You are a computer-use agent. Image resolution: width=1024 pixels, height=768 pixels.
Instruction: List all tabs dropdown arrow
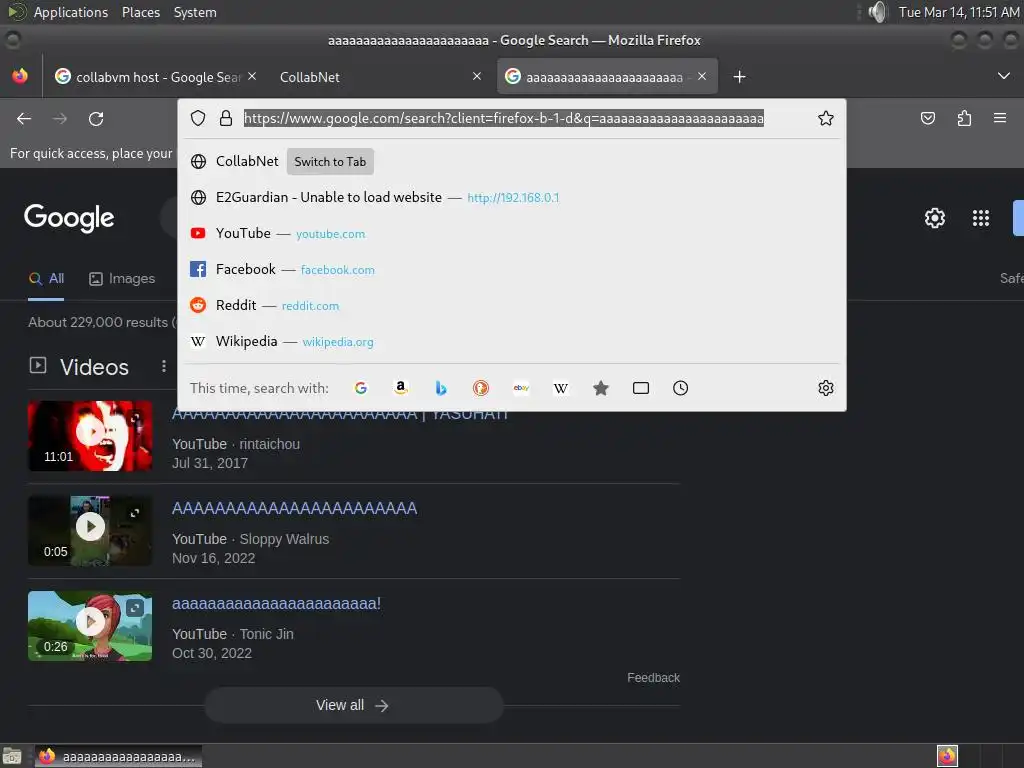tap(1004, 76)
